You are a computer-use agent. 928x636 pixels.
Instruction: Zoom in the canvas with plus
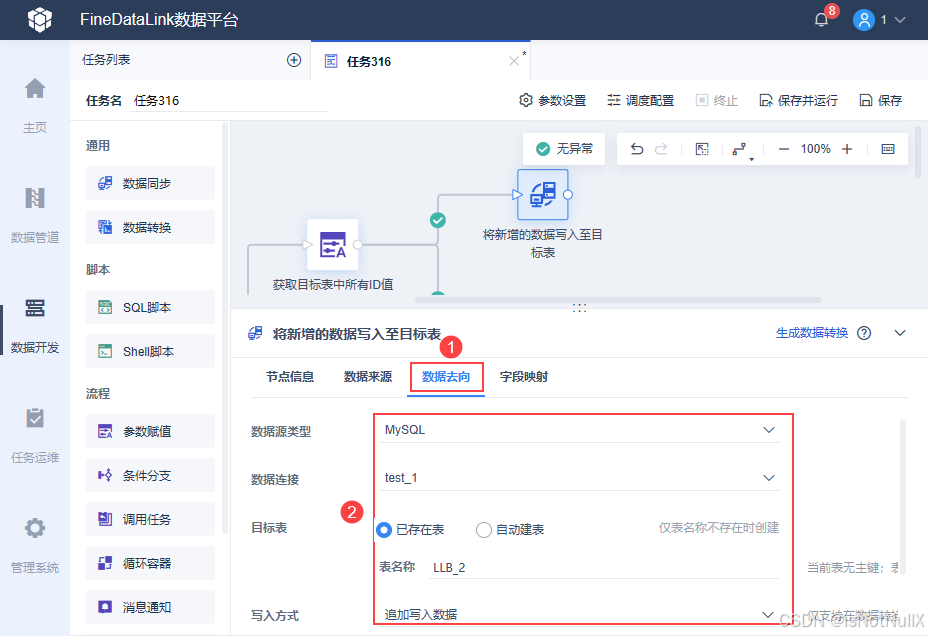point(847,149)
